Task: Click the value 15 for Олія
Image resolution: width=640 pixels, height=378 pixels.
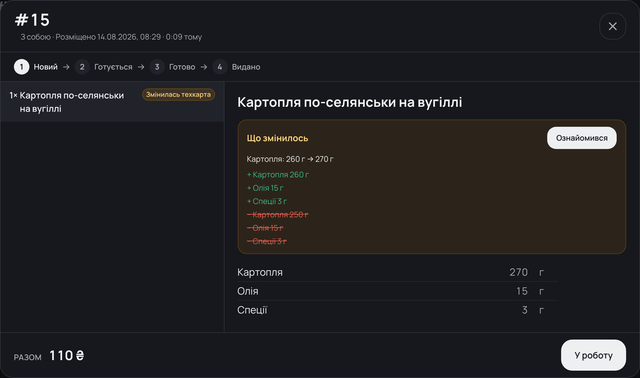Action: tap(522, 291)
